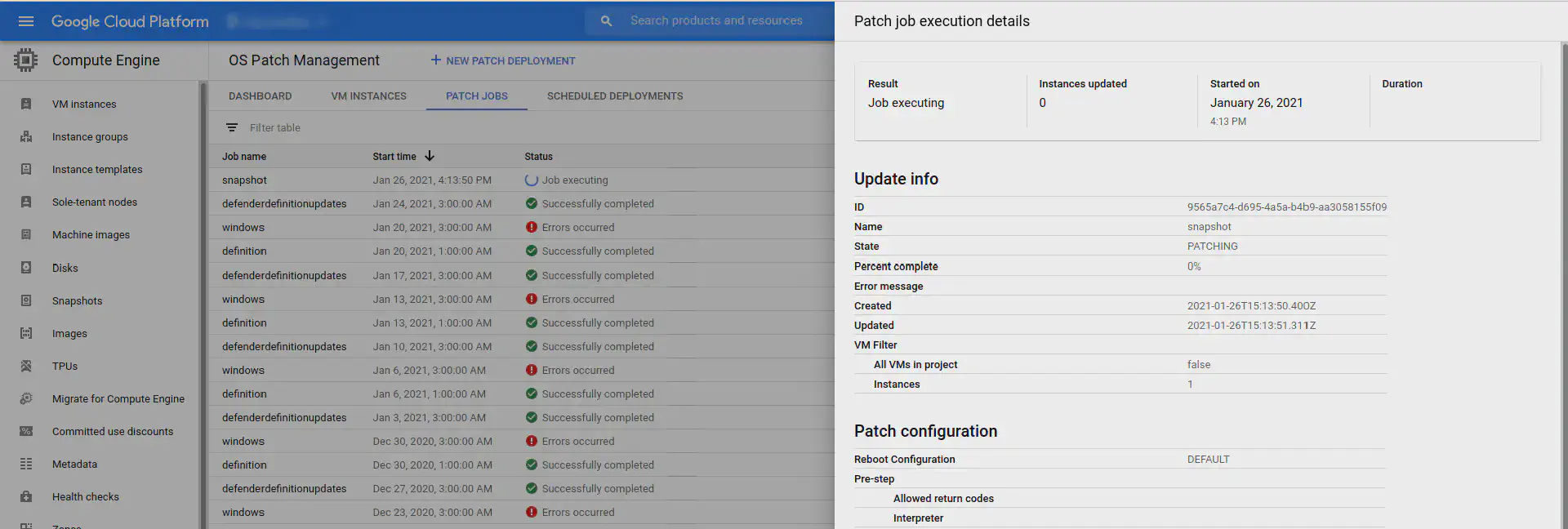Image resolution: width=1568 pixels, height=529 pixels.
Task: Click the Health checks sidebar icon
Action: [26, 496]
